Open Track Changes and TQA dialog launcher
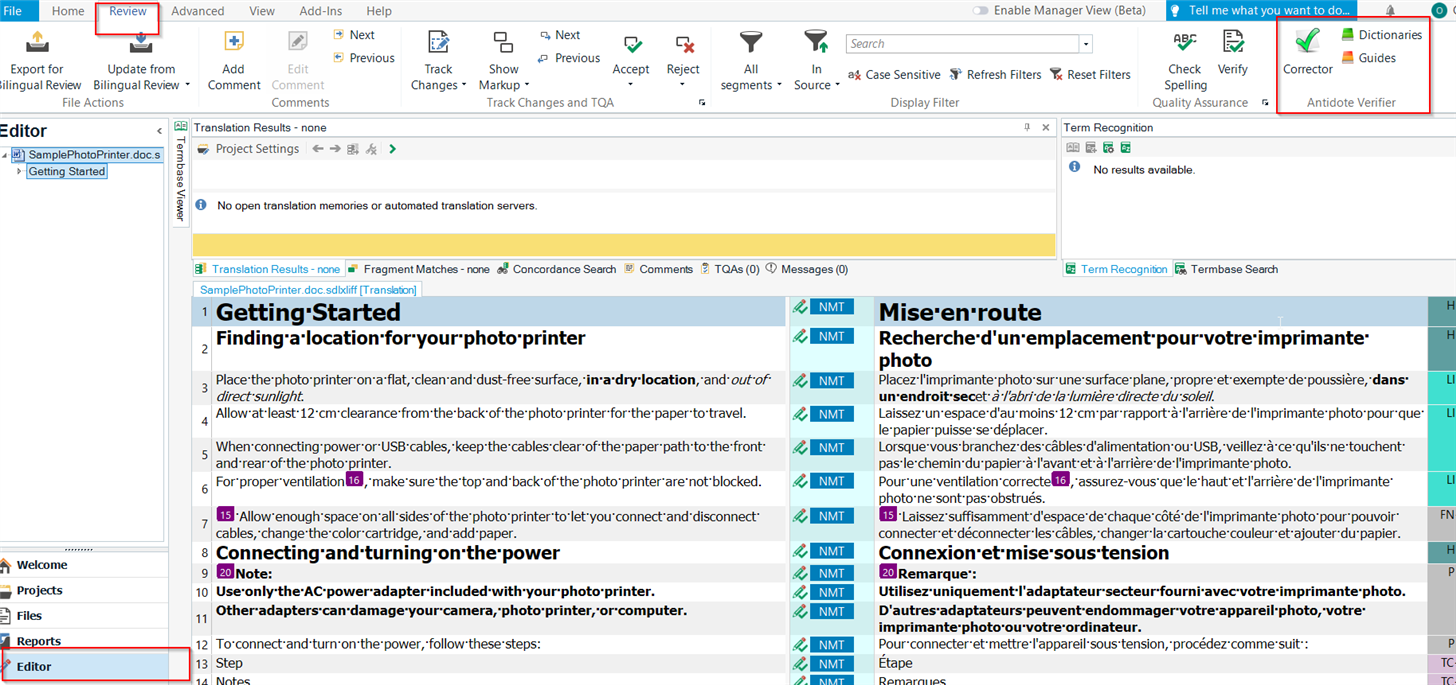This screenshot has width=1456, height=685. [701, 103]
